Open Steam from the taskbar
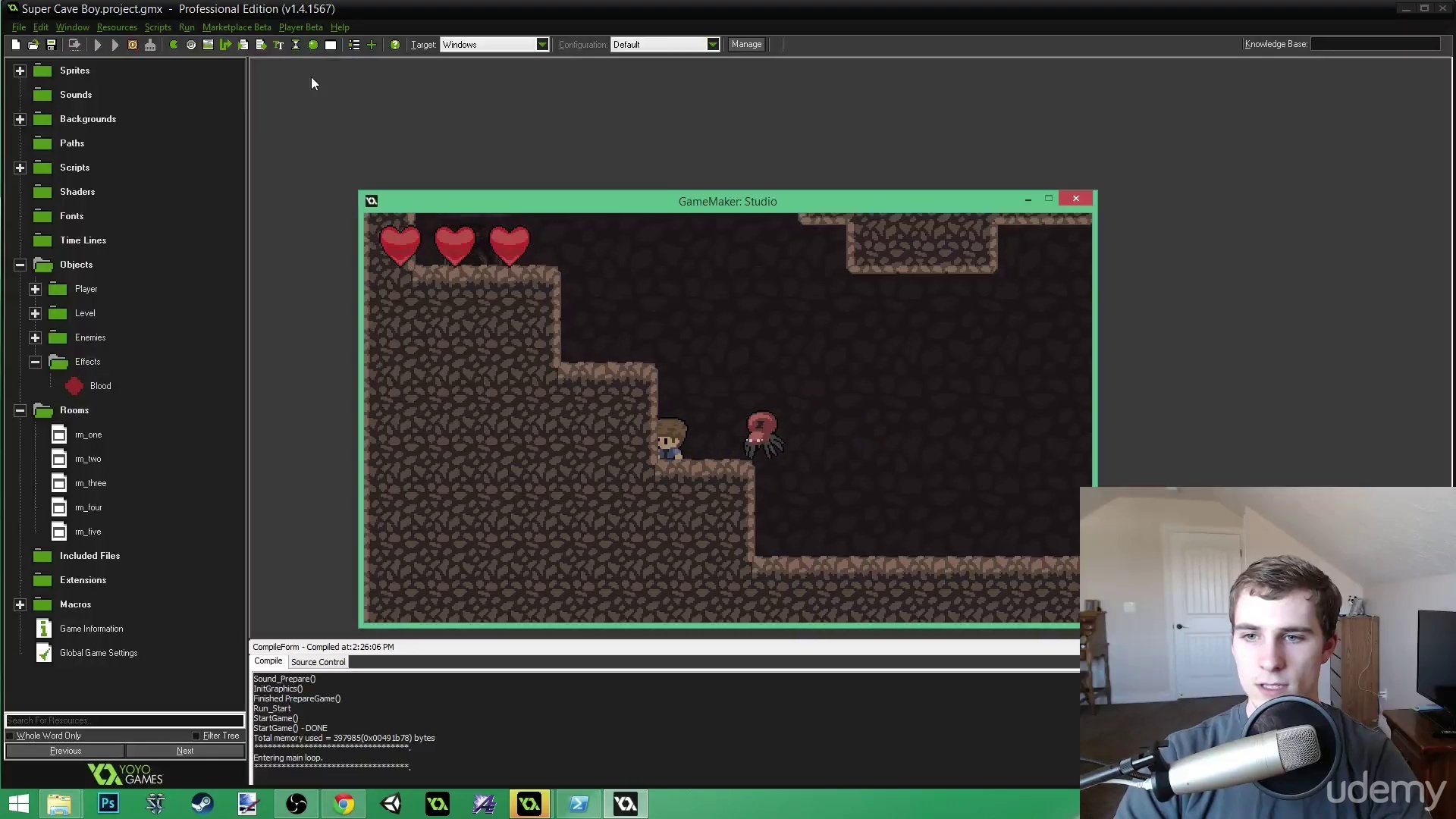 (202, 804)
